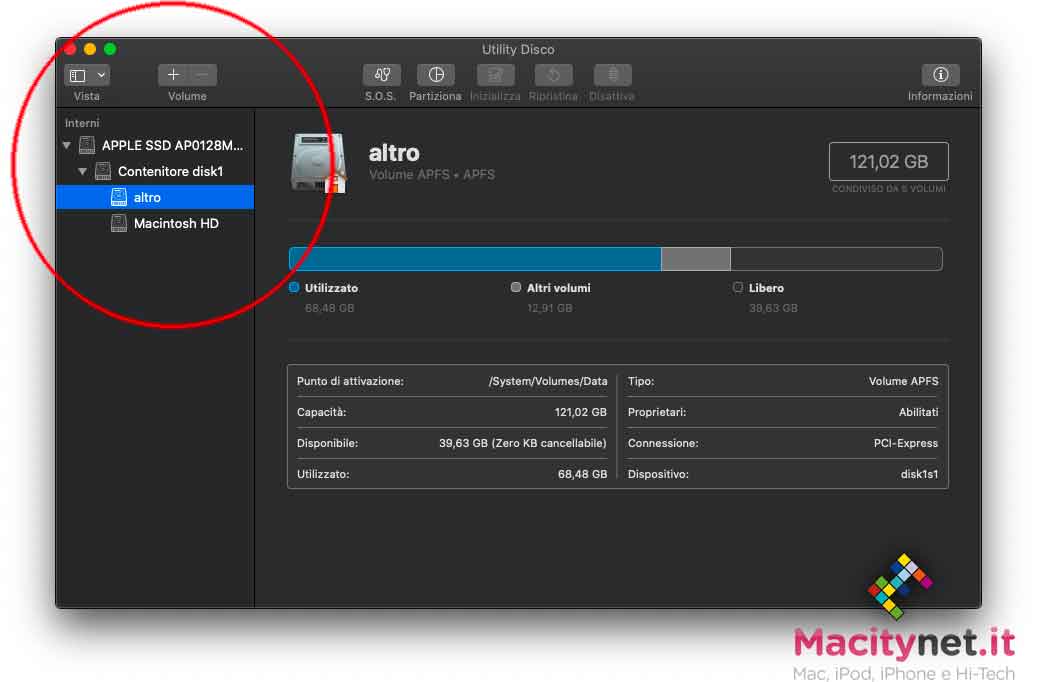Click the altro volume title heading
Viewport: 1037px width, 682px height.
pyautogui.click(x=394, y=153)
